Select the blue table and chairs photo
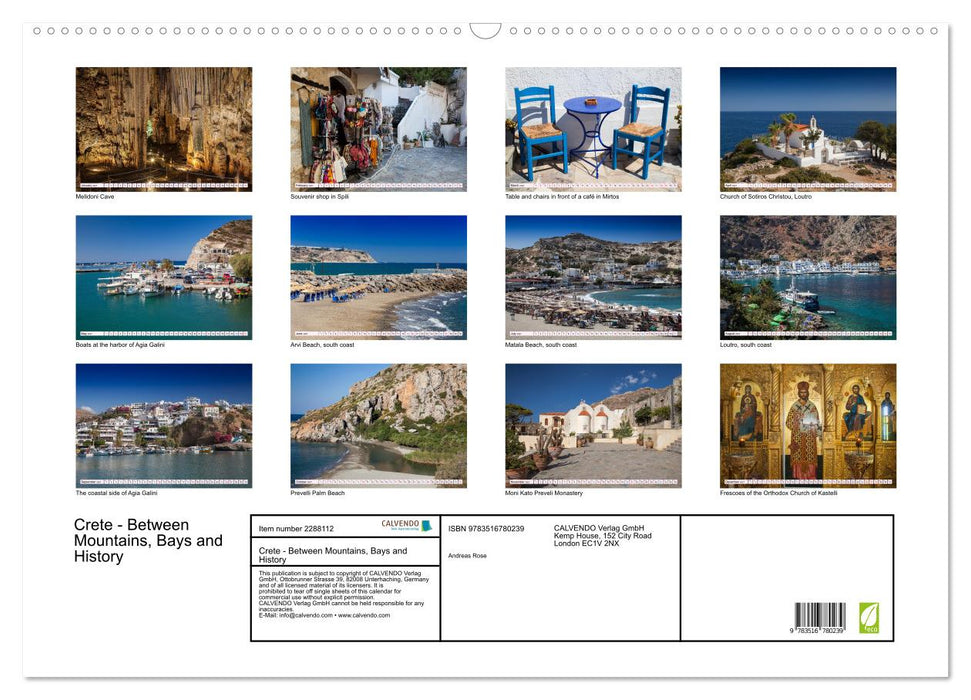Screen dimensions: 971x700 click(593, 129)
